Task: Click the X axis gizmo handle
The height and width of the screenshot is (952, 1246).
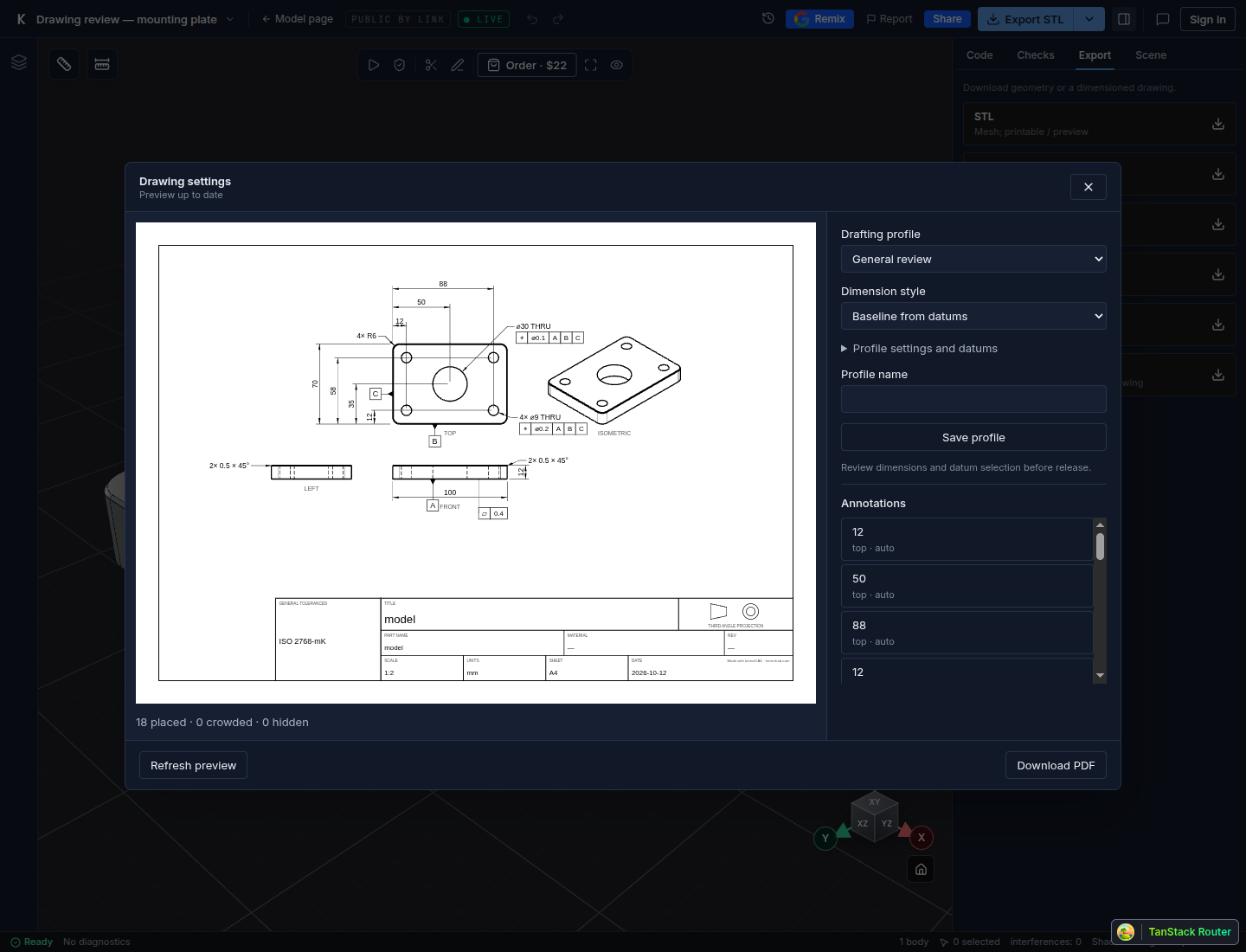Action: pos(921,837)
